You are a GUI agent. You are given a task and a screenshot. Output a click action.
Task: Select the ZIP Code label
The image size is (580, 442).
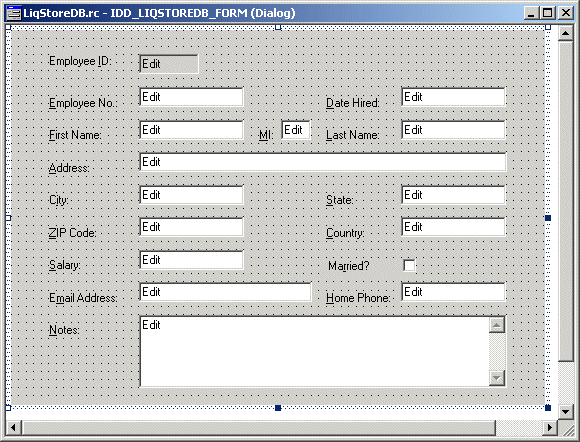(72, 233)
